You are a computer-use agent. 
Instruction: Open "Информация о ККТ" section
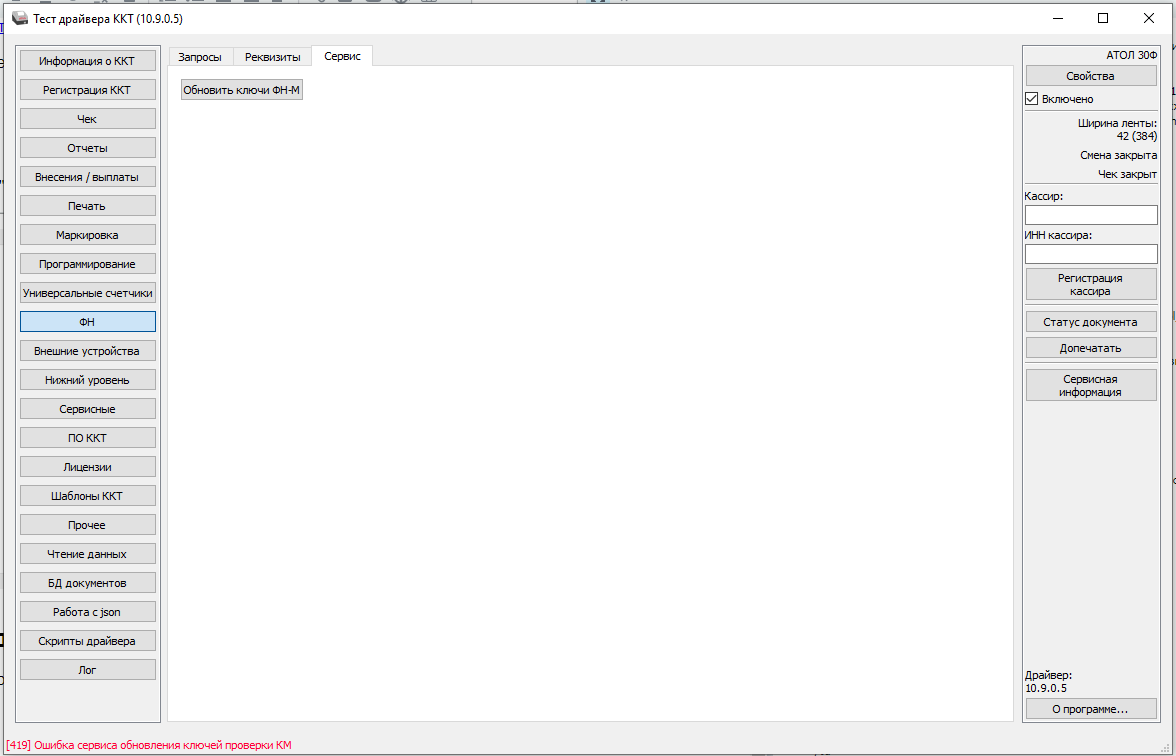click(88, 61)
